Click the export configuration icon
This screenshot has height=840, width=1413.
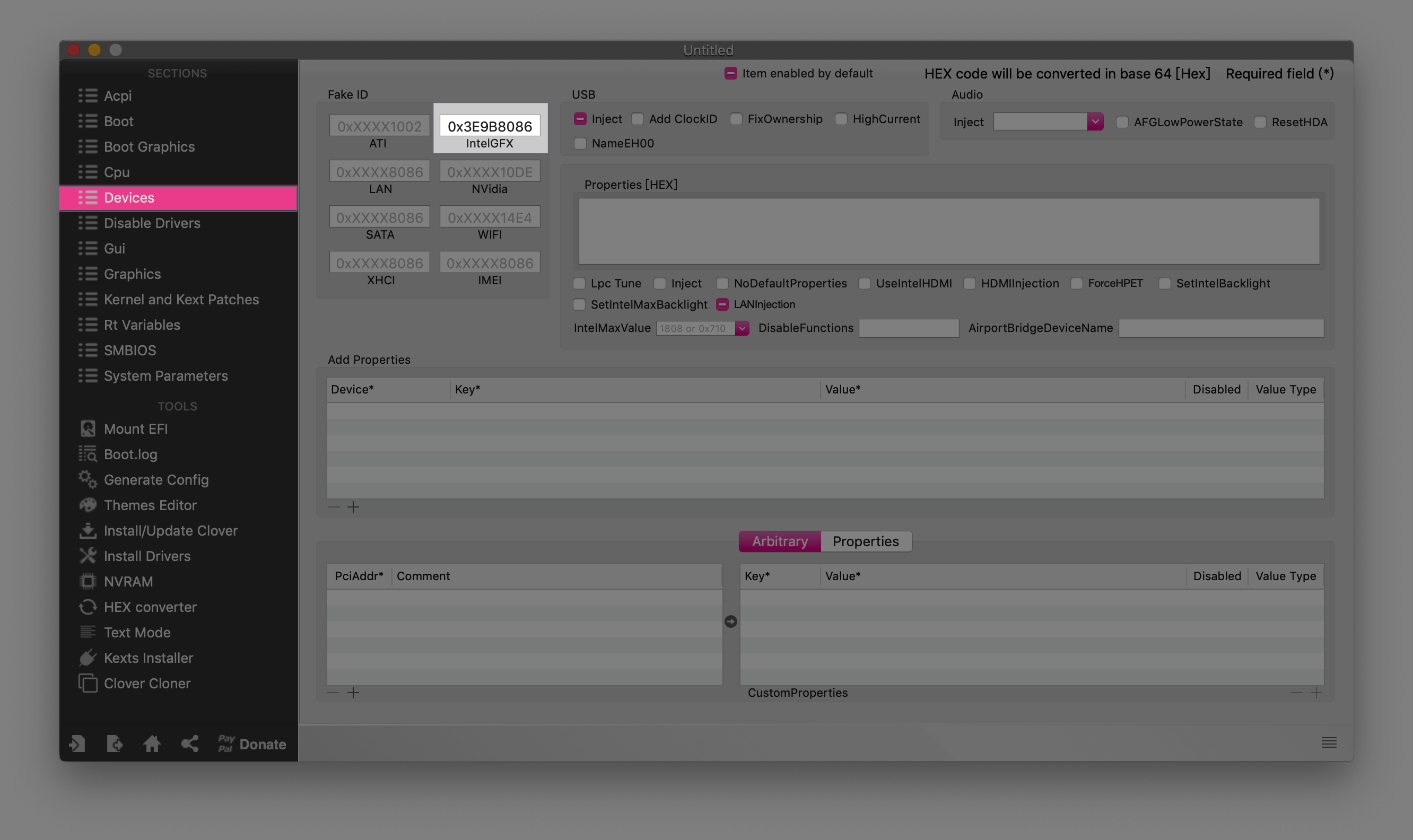(115, 743)
